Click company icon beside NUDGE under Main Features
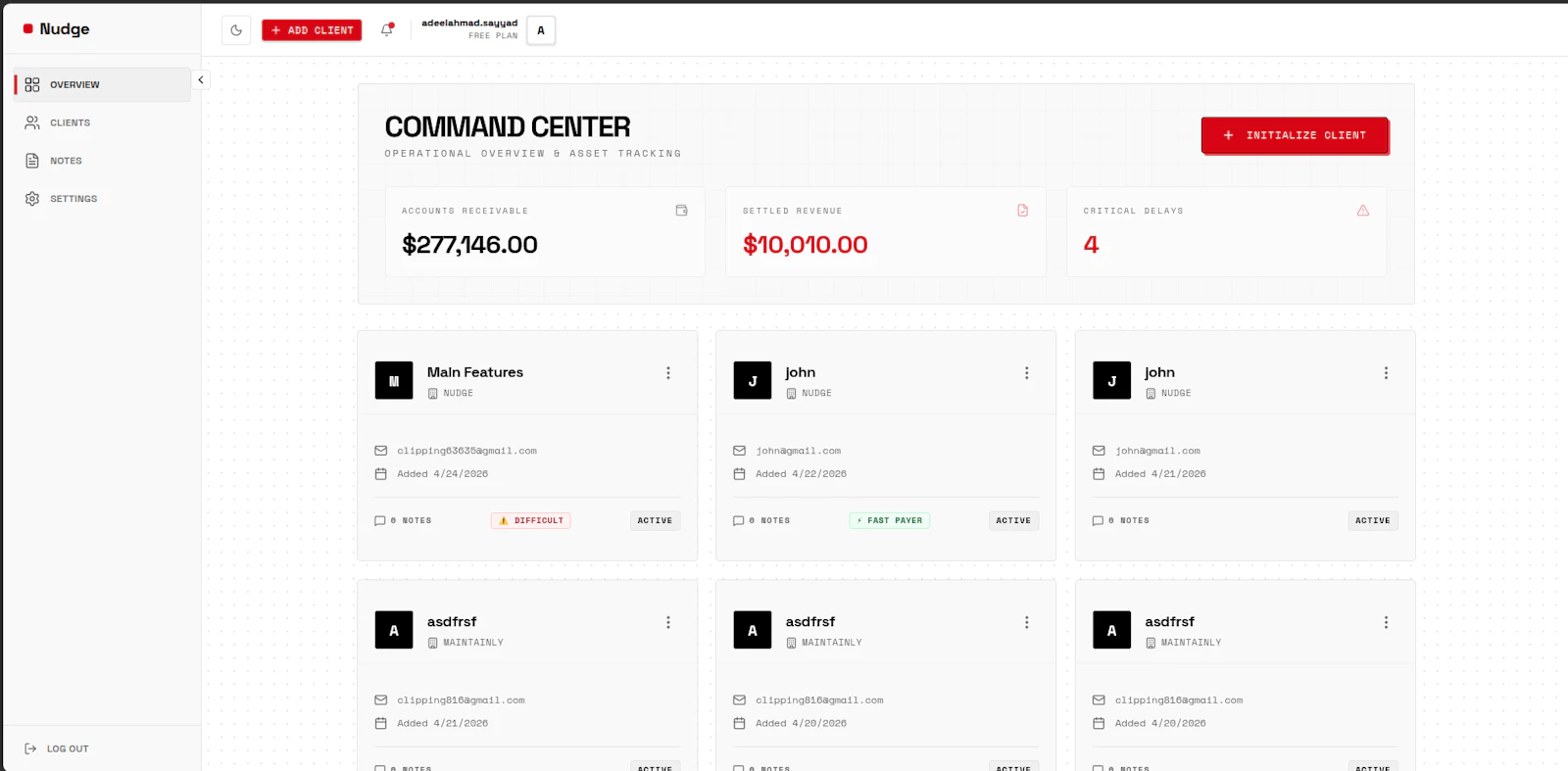 pyautogui.click(x=433, y=394)
